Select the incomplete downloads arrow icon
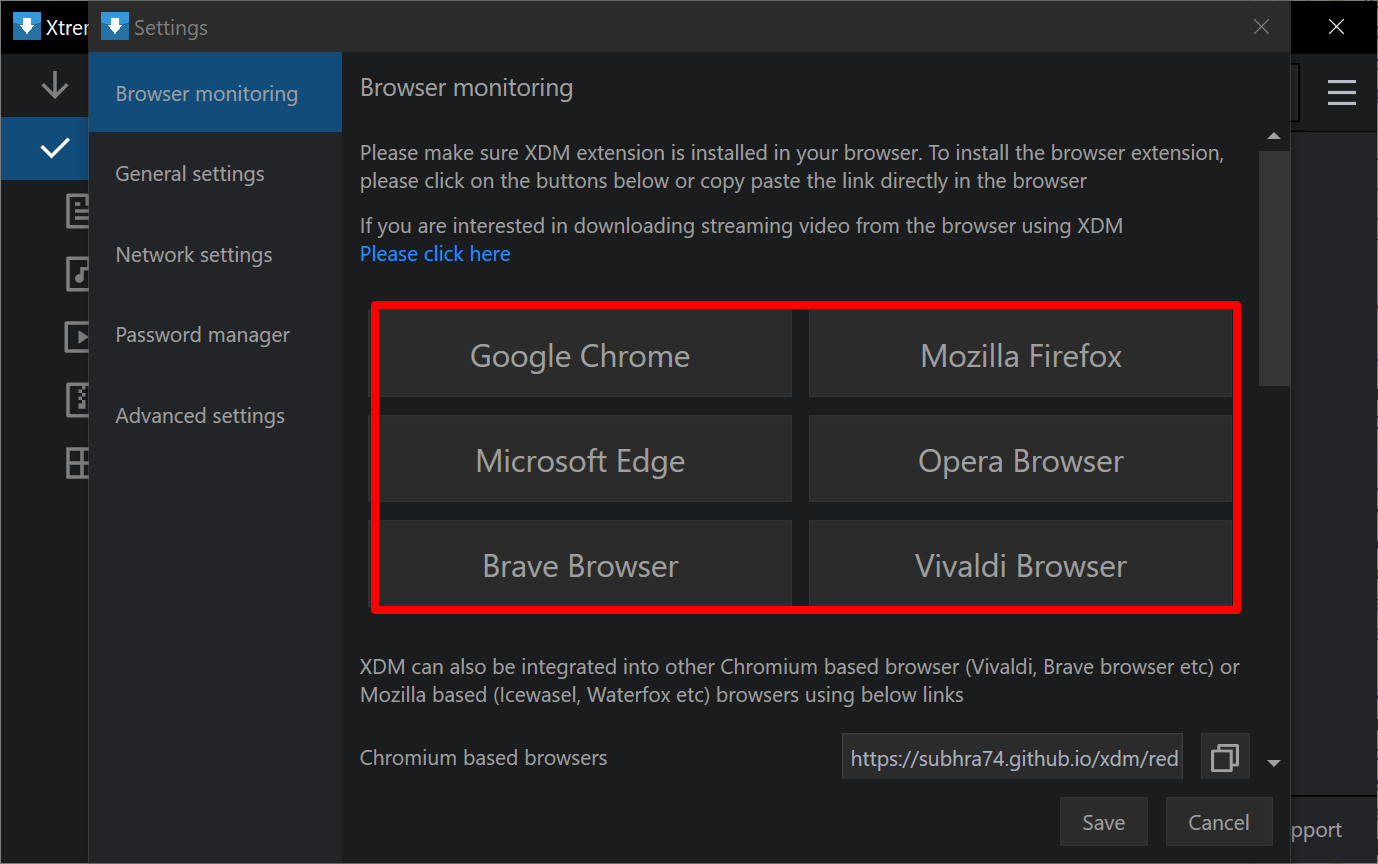Viewport: 1378px width, 864px height. pyautogui.click(x=45, y=85)
